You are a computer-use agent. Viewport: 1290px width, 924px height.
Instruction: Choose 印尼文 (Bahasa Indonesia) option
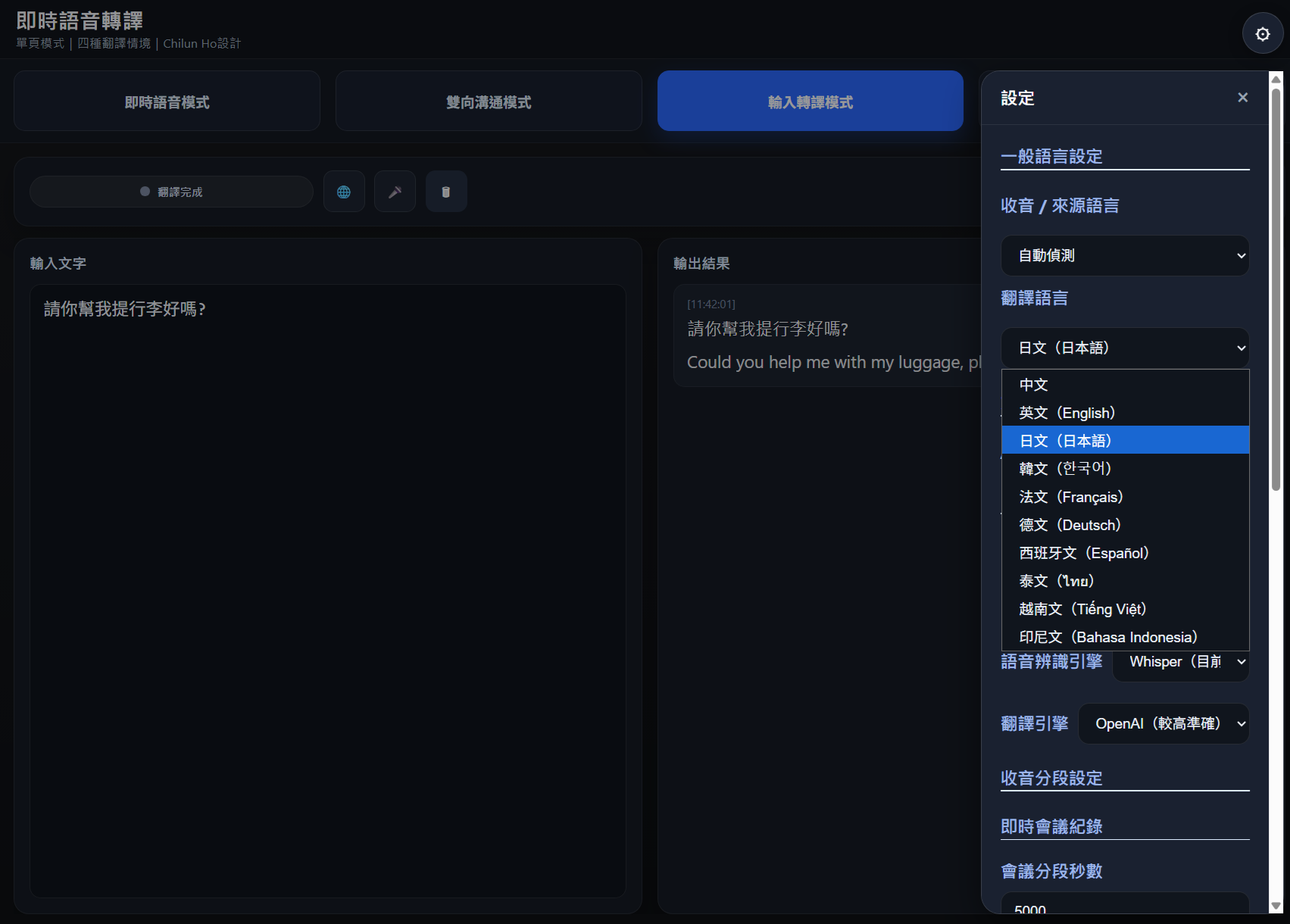tap(1125, 637)
